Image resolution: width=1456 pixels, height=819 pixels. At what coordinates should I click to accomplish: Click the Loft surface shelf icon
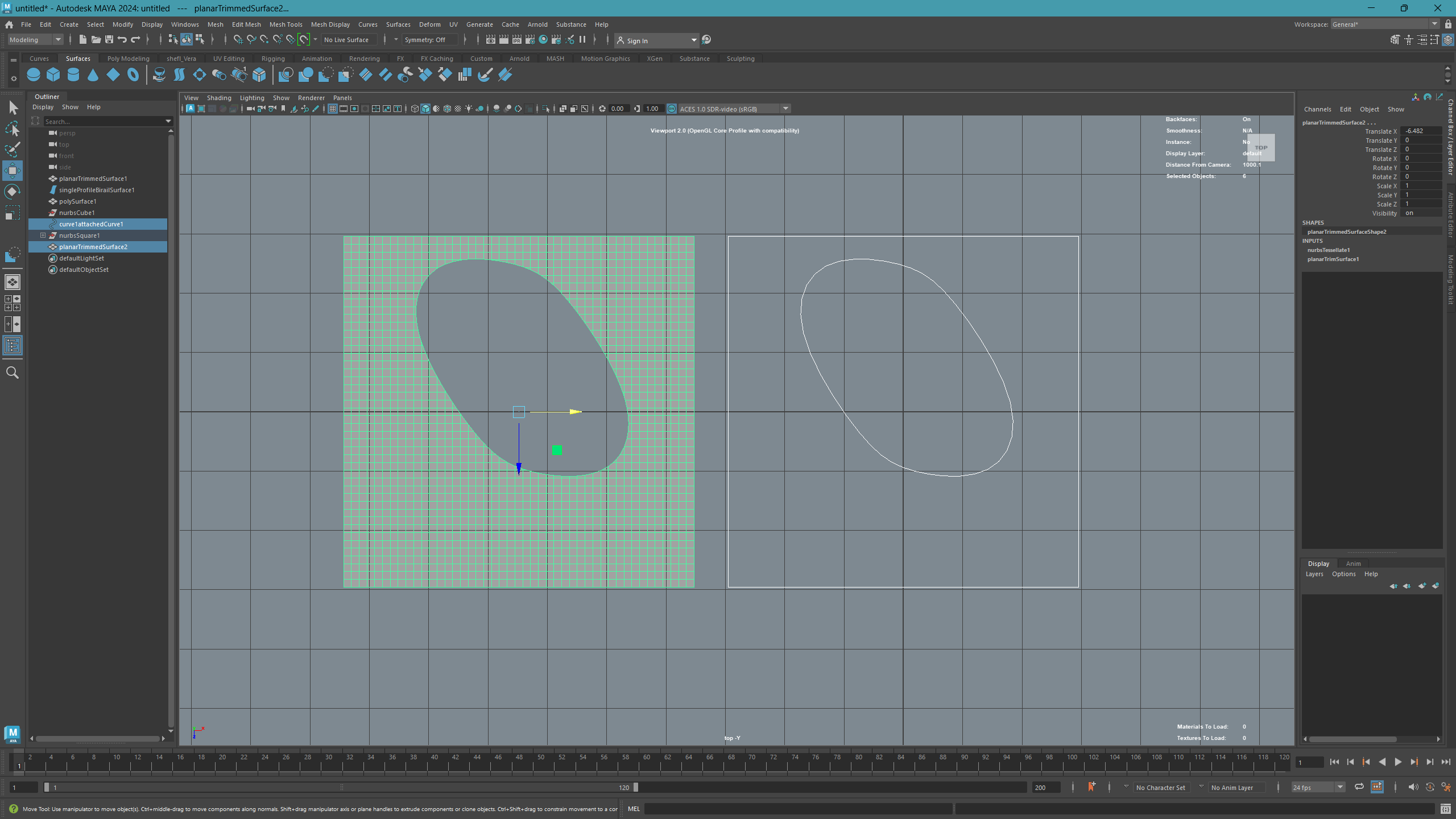coord(179,75)
